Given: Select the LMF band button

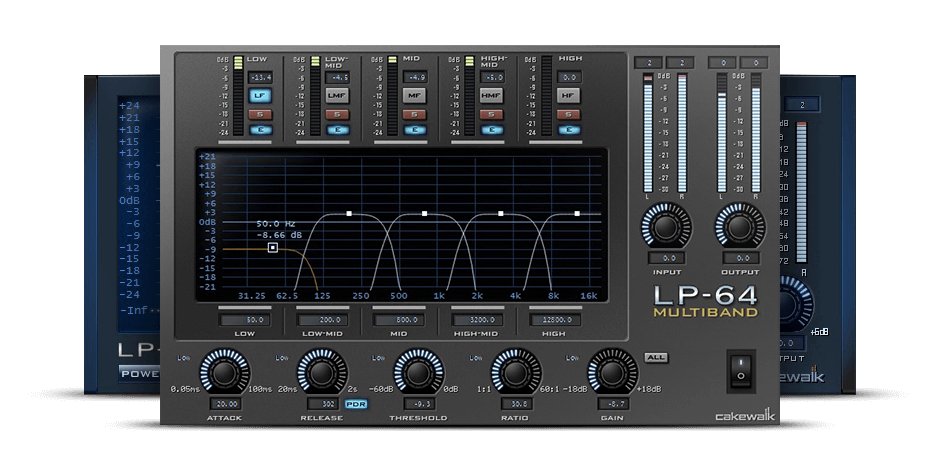Looking at the screenshot, I should click(x=337, y=95).
